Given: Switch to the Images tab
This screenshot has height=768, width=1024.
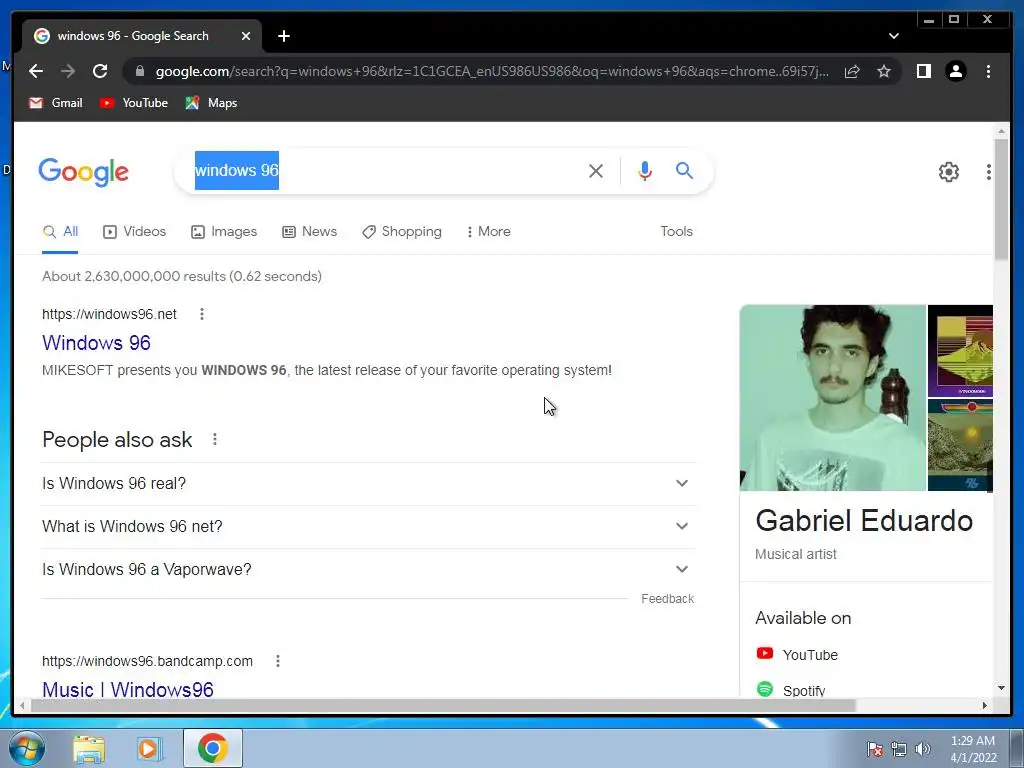Looking at the screenshot, I should (x=224, y=232).
